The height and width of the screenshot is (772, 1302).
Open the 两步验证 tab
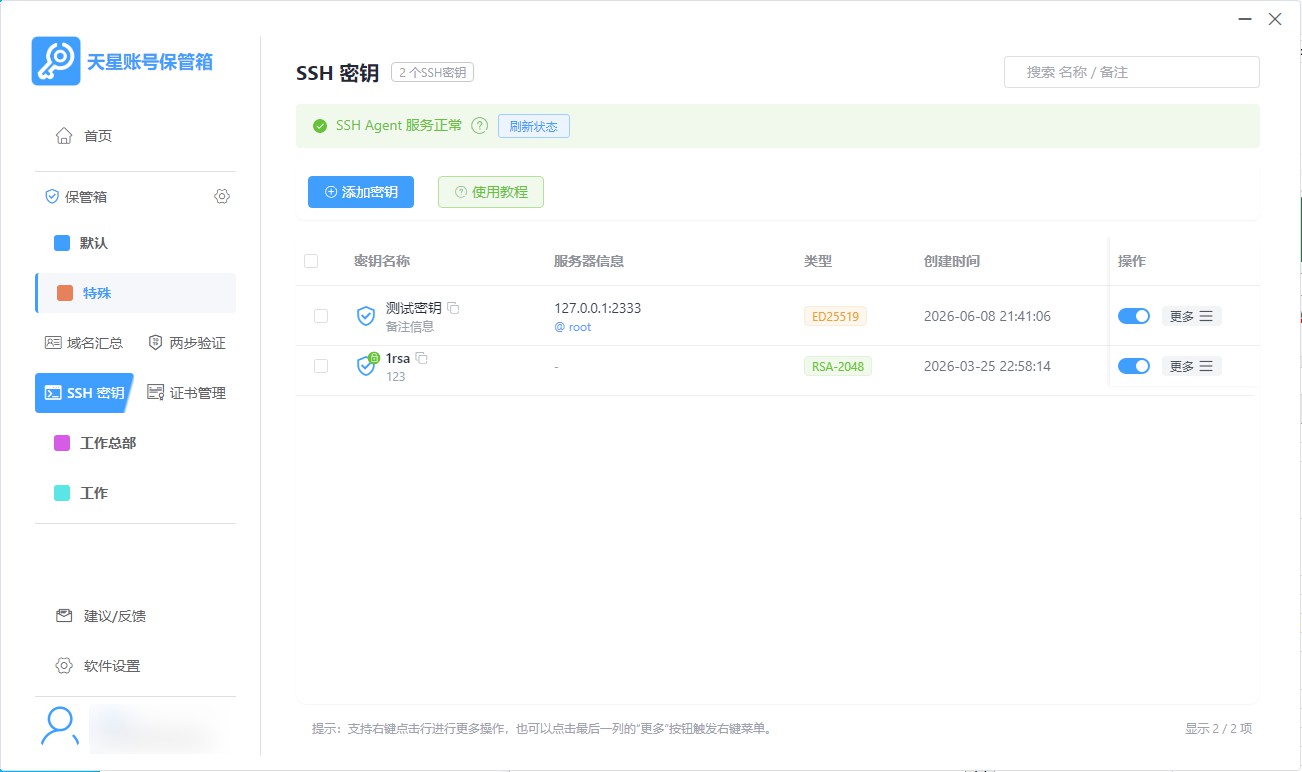(x=187, y=343)
